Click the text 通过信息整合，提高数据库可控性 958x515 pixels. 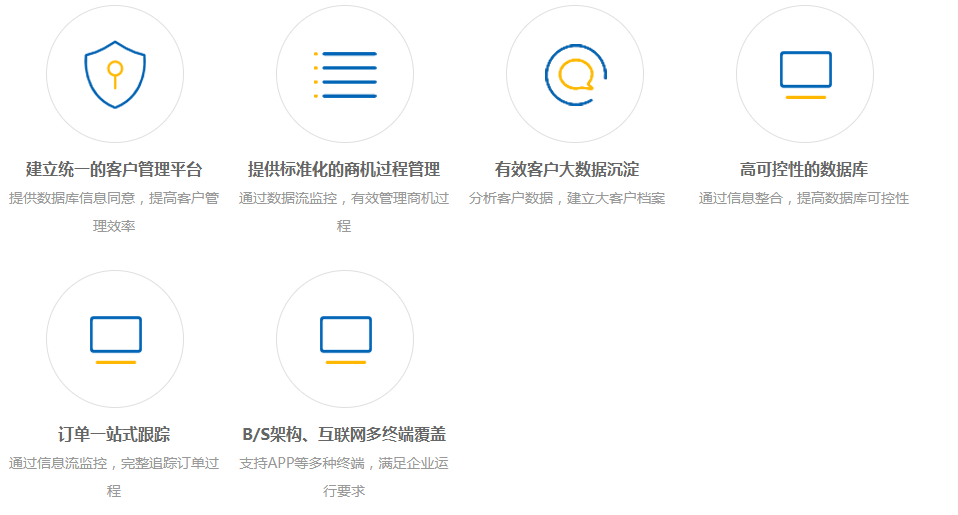tap(804, 198)
